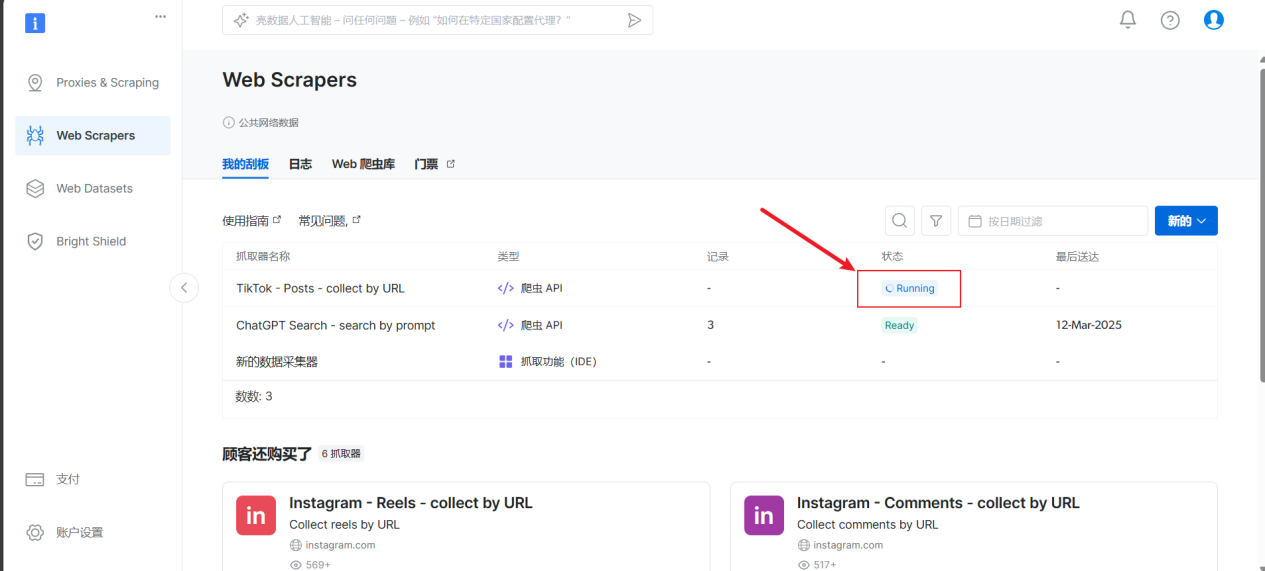Click the records value 3 in ChatGPT row

click(710, 325)
